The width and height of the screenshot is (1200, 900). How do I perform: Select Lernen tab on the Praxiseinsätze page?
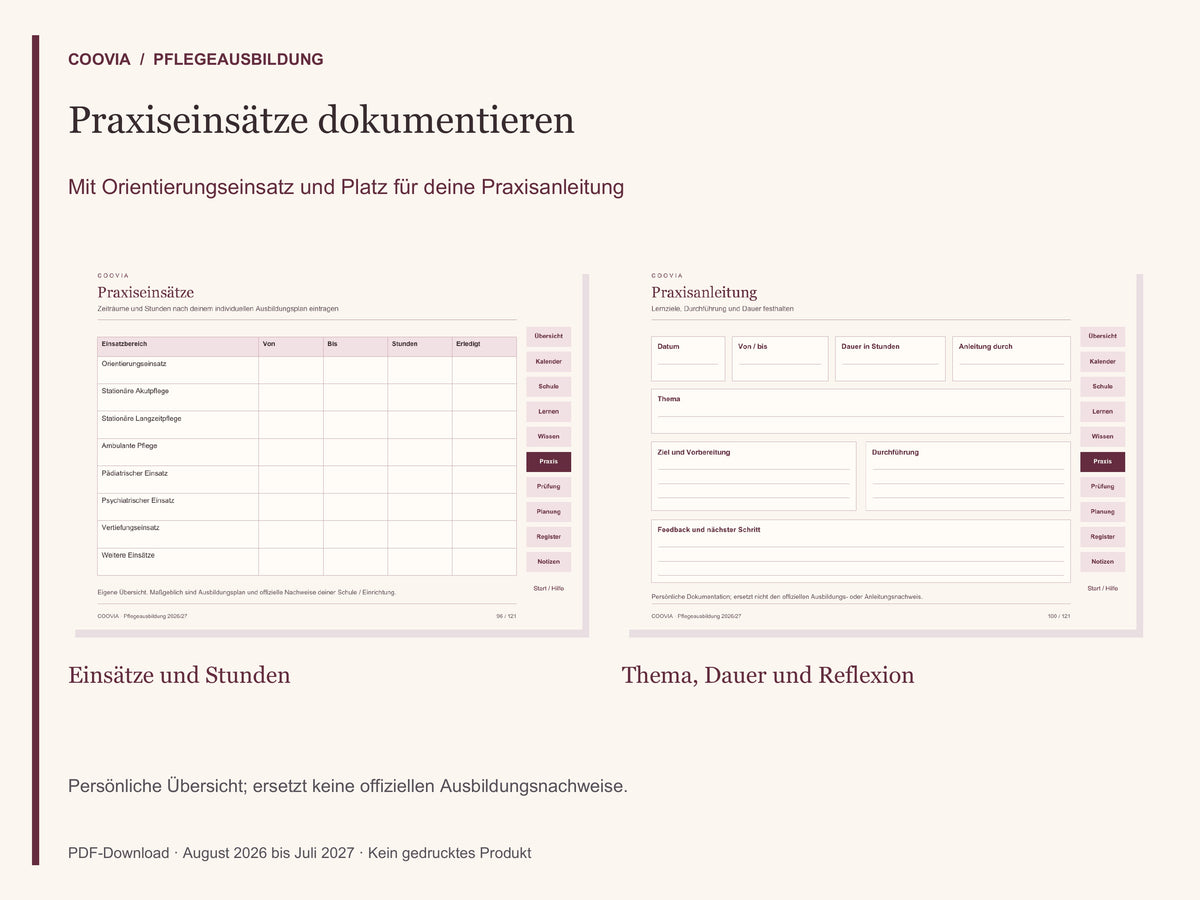(548, 411)
